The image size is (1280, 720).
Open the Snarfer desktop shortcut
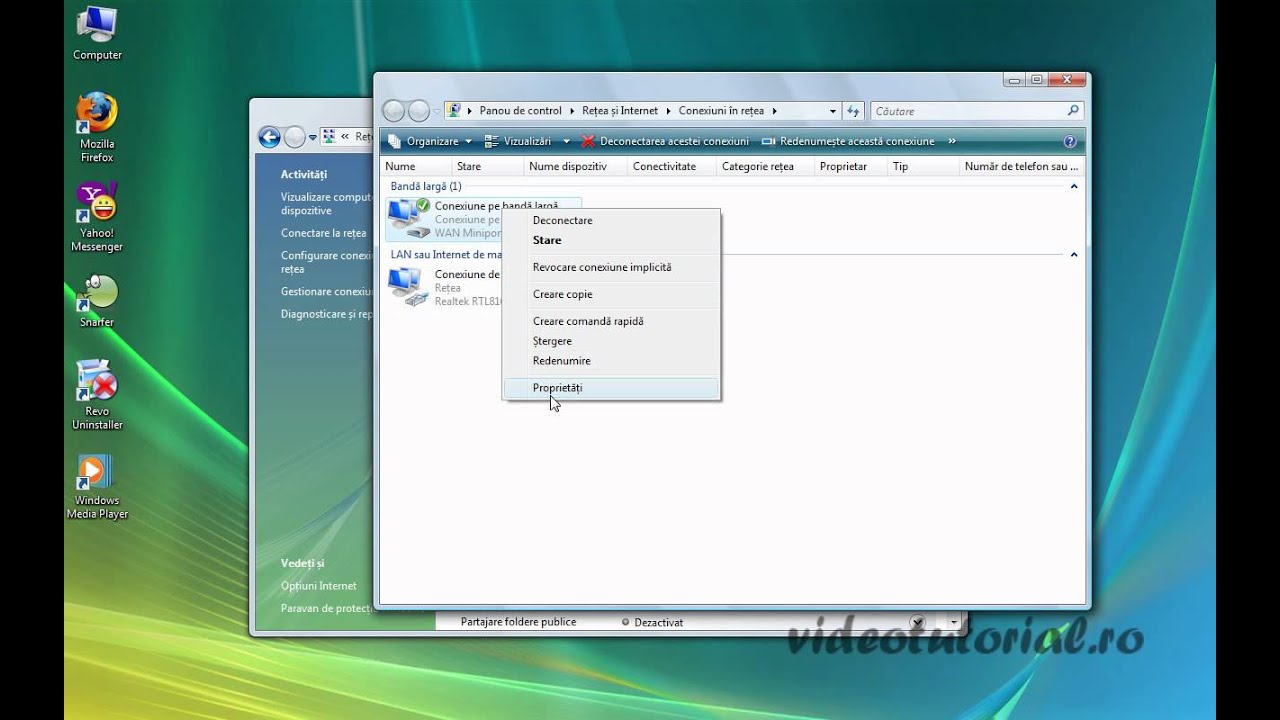point(97,300)
